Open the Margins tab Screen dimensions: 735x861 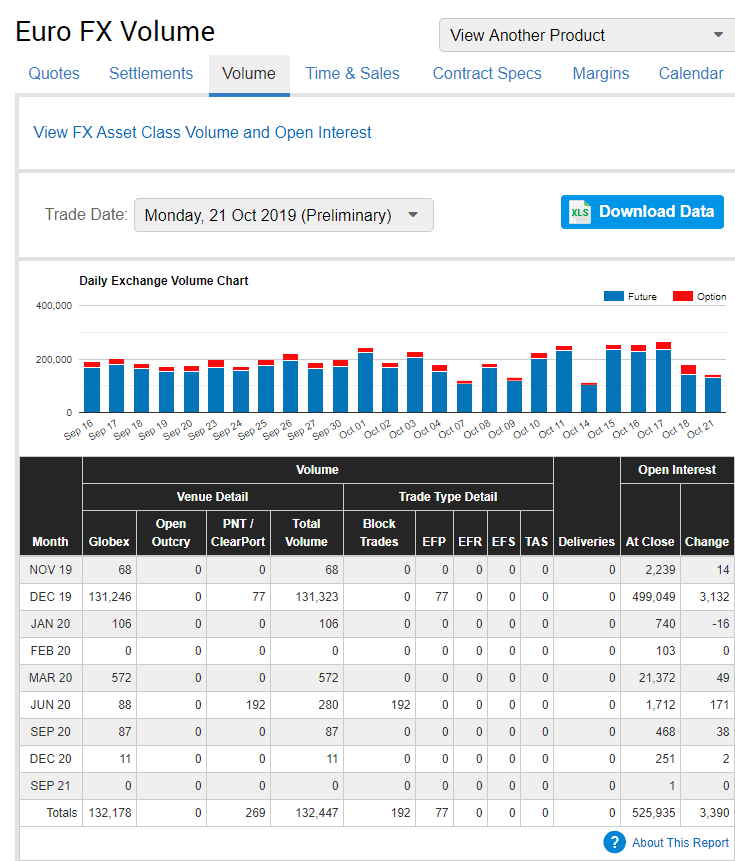(x=601, y=74)
